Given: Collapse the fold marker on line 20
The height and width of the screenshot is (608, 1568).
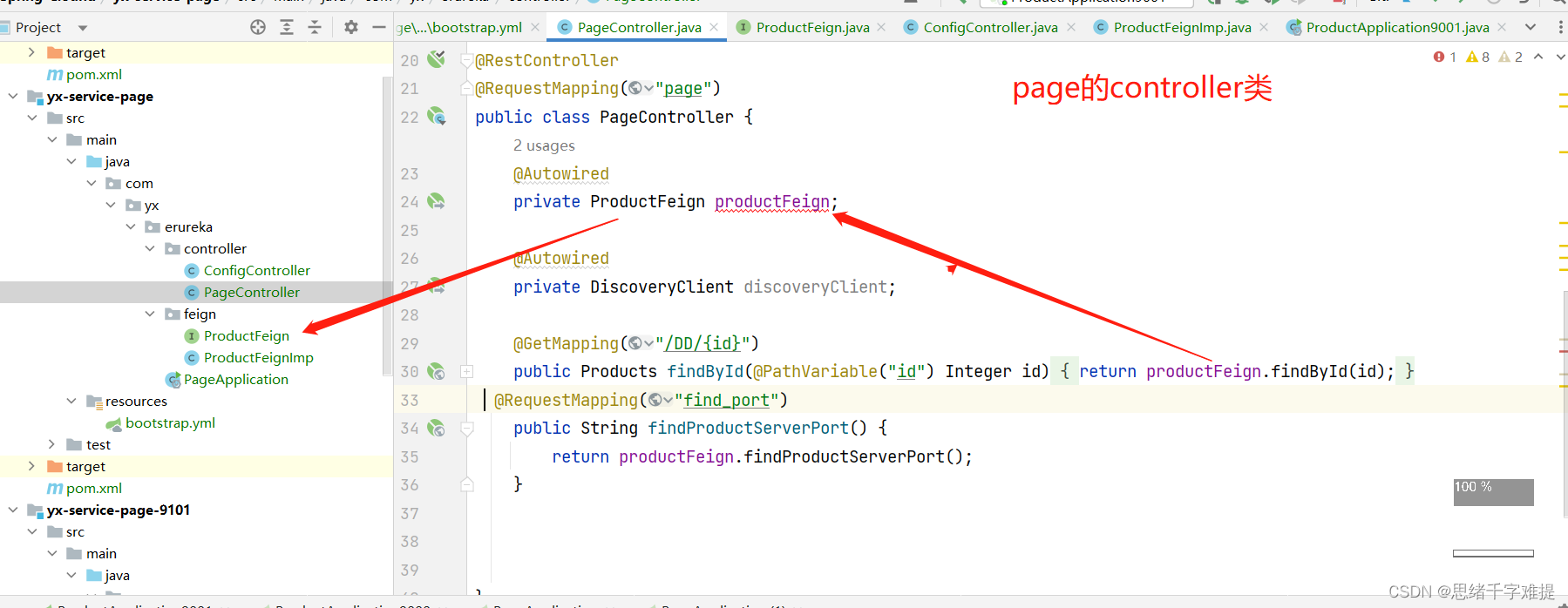Looking at the screenshot, I should 467,61.
